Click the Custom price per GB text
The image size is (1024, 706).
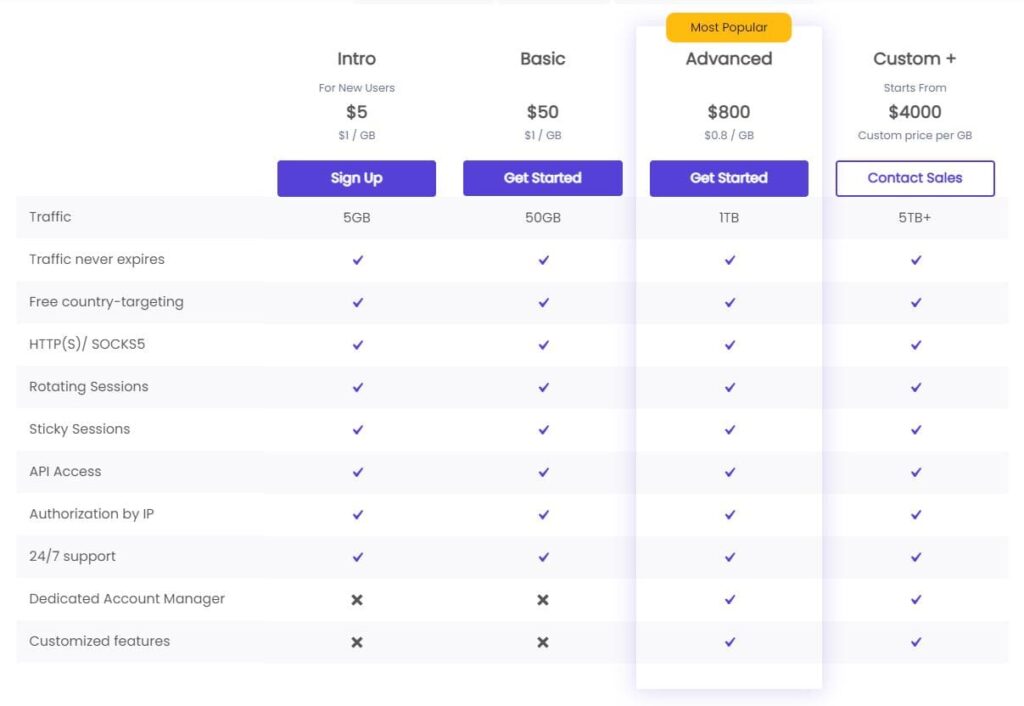pyautogui.click(x=915, y=135)
